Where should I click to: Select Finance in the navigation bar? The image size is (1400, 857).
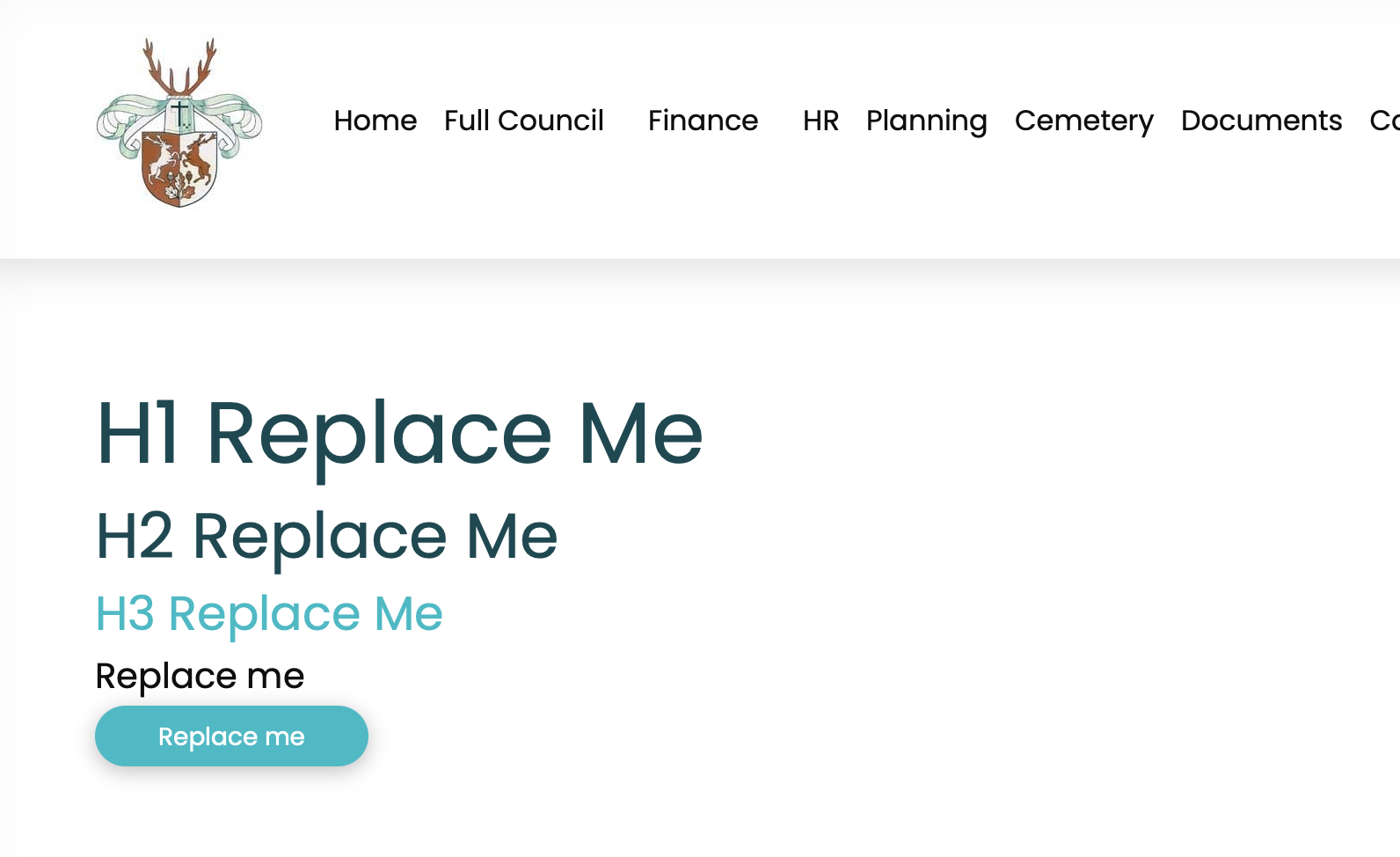point(703,121)
